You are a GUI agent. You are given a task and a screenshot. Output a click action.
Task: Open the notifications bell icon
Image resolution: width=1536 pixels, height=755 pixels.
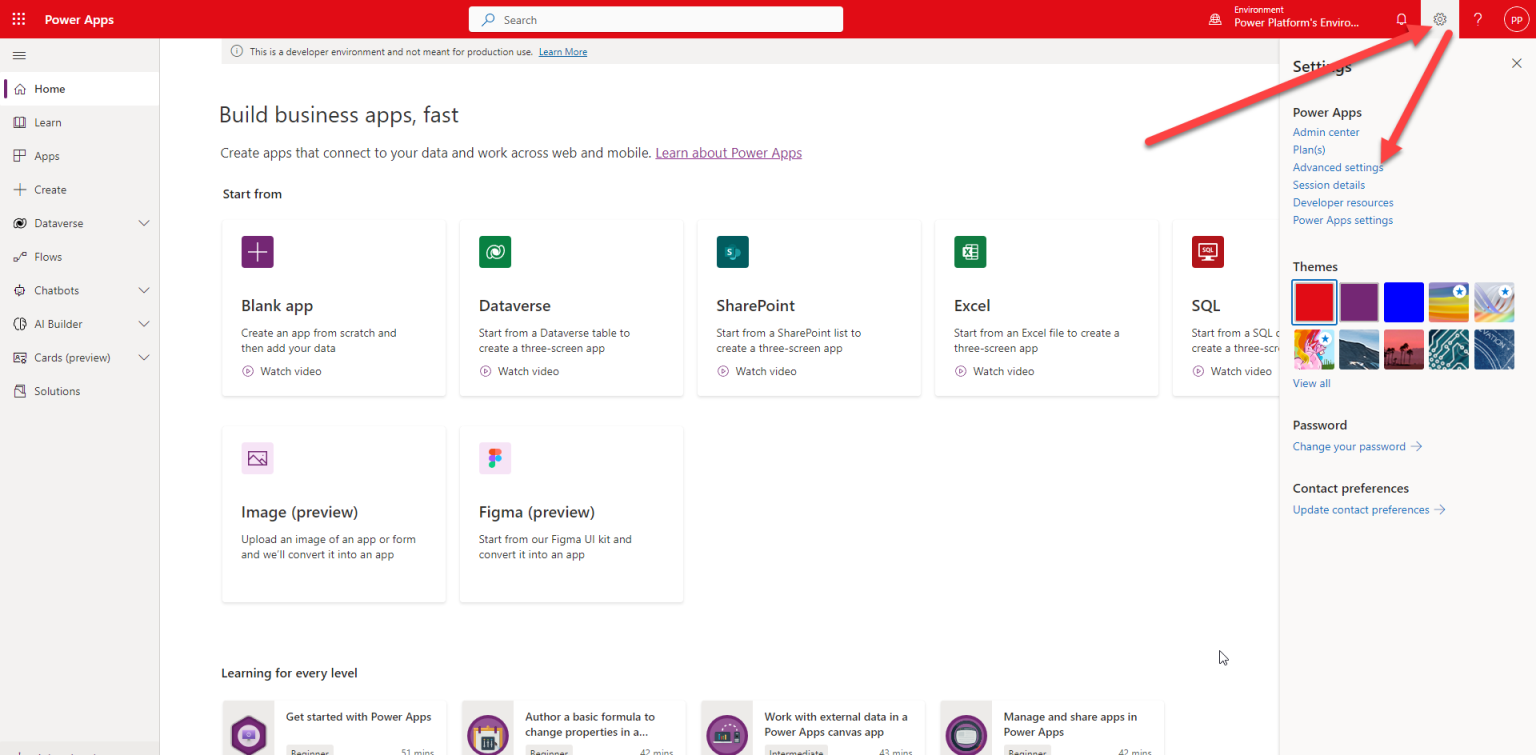click(x=1401, y=19)
